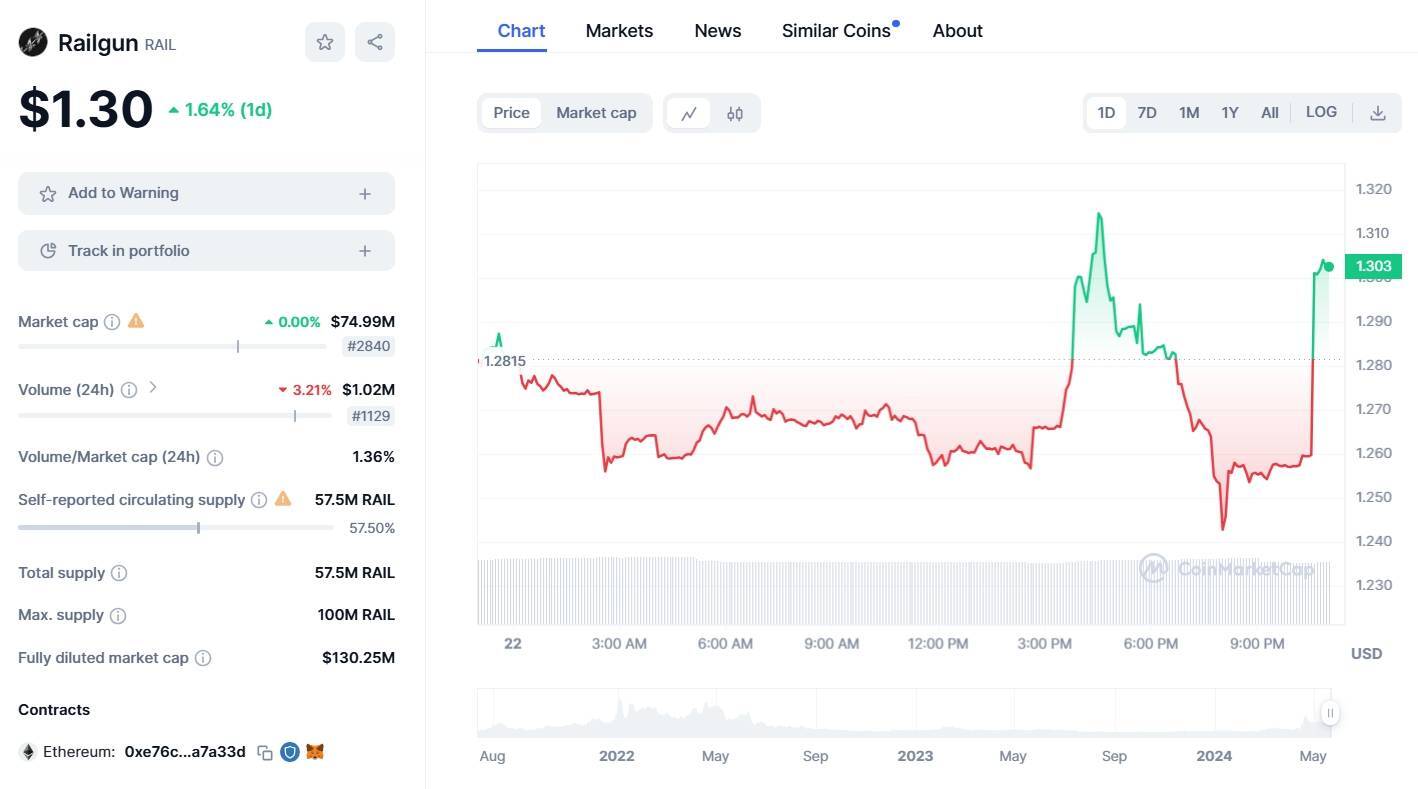Copy the Ethereum contract address
1418x789 pixels.
click(x=265, y=752)
